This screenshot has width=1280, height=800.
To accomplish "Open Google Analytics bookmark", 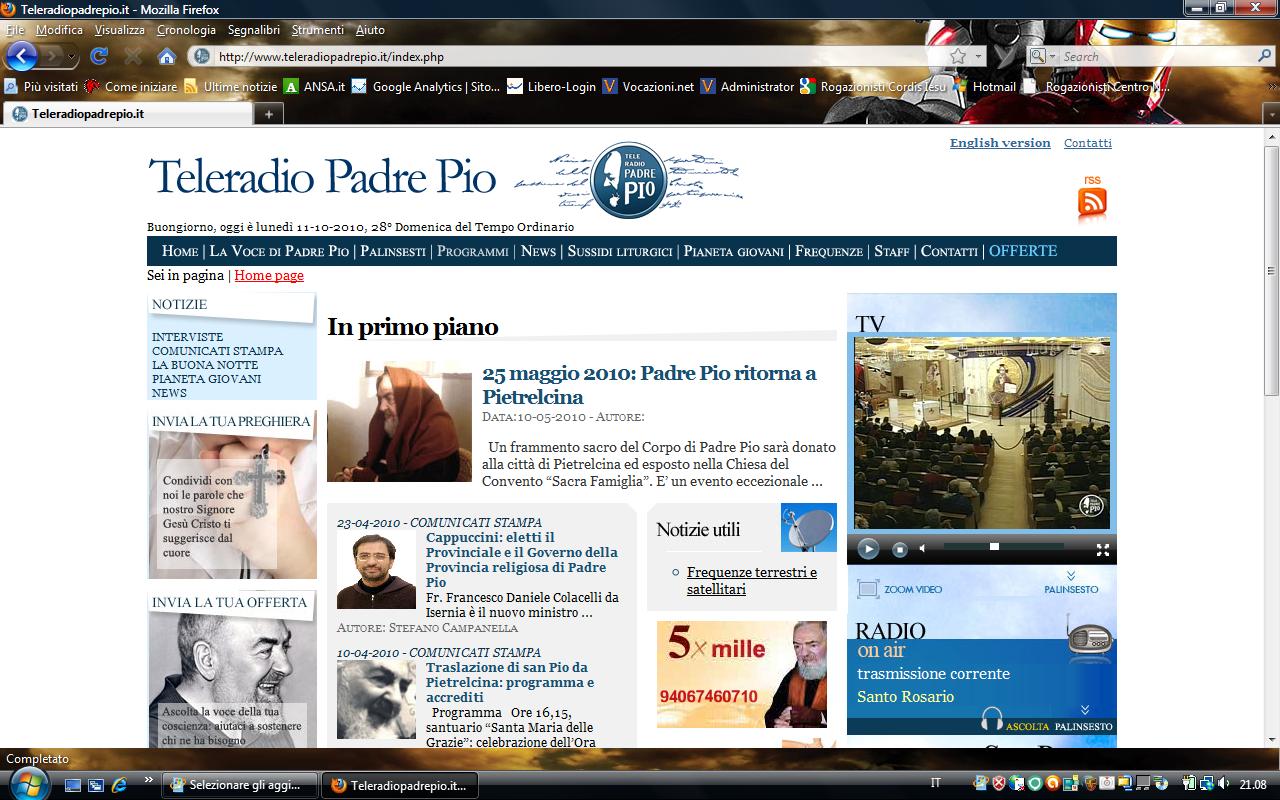I will click(x=425, y=87).
